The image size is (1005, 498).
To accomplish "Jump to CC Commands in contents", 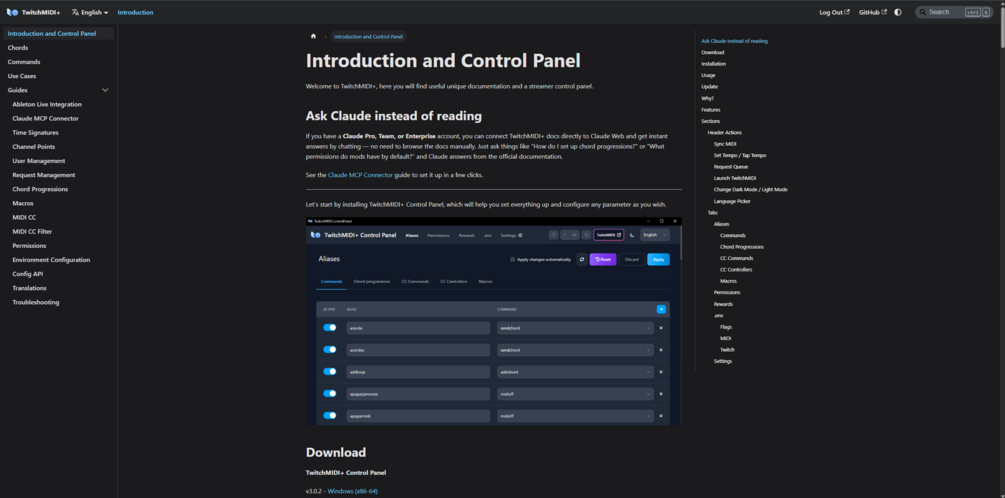I will click(735, 258).
